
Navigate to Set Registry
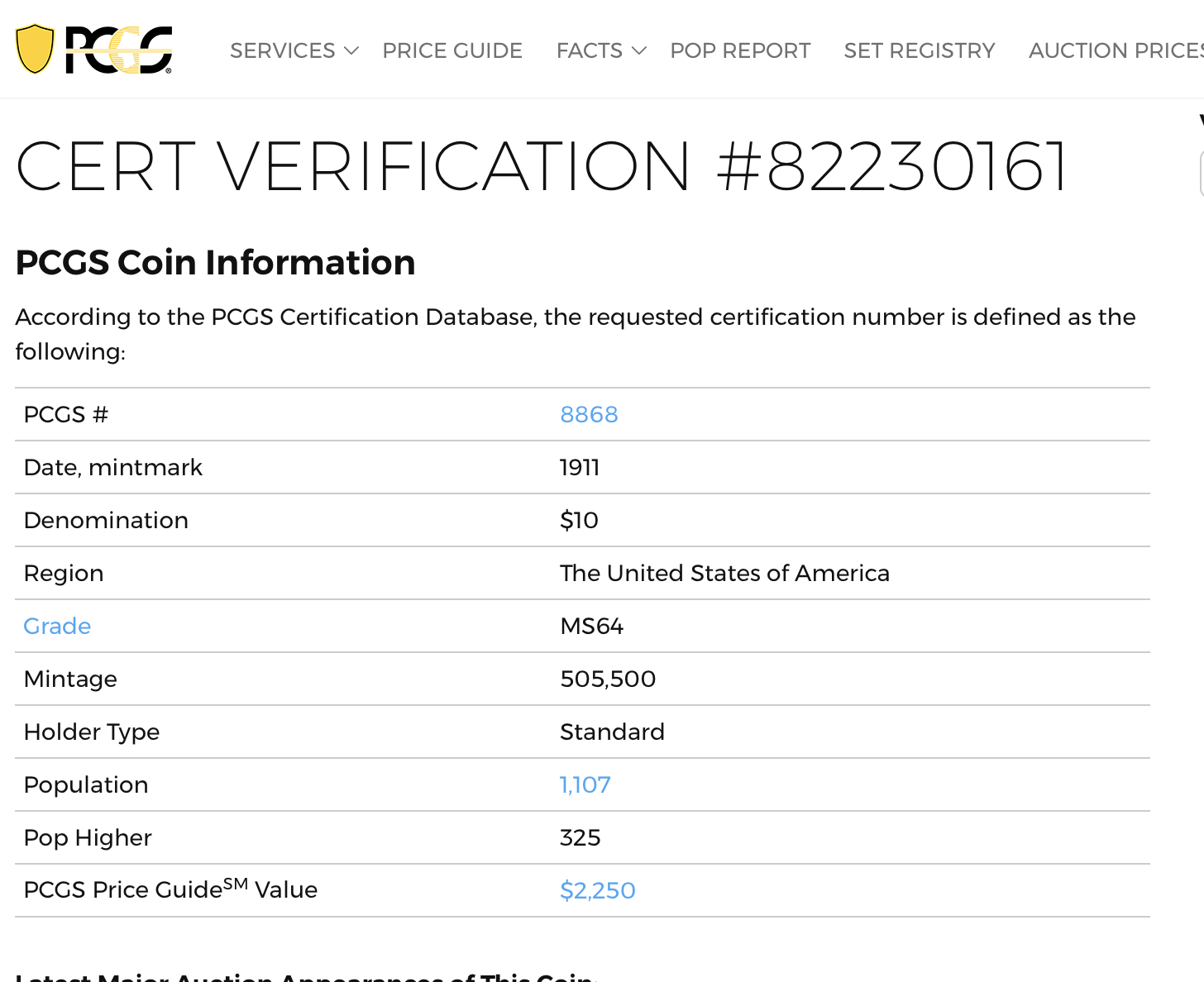pyautogui.click(x=920, y=50)
